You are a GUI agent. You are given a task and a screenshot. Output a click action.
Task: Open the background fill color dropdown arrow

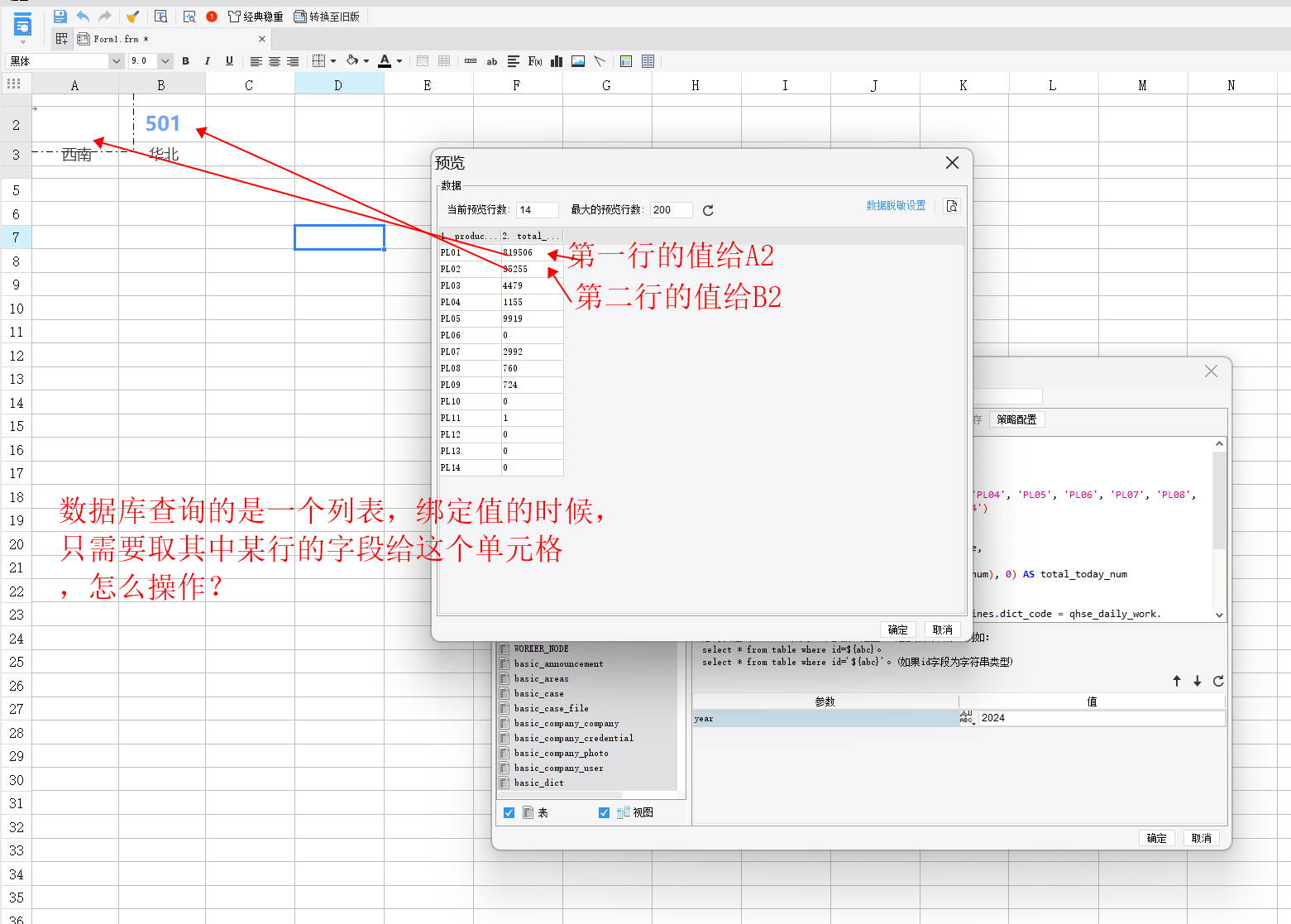[x=366, y=61]
